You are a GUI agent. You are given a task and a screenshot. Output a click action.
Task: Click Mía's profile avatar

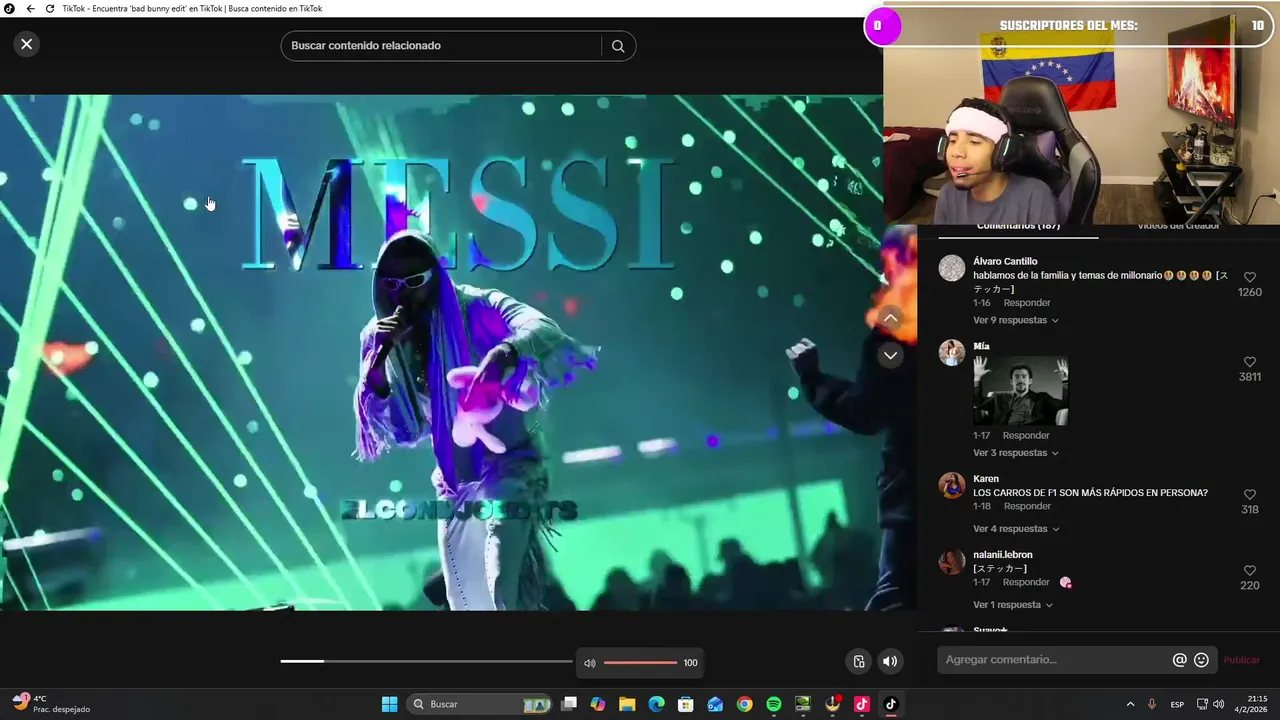[952, 352]
